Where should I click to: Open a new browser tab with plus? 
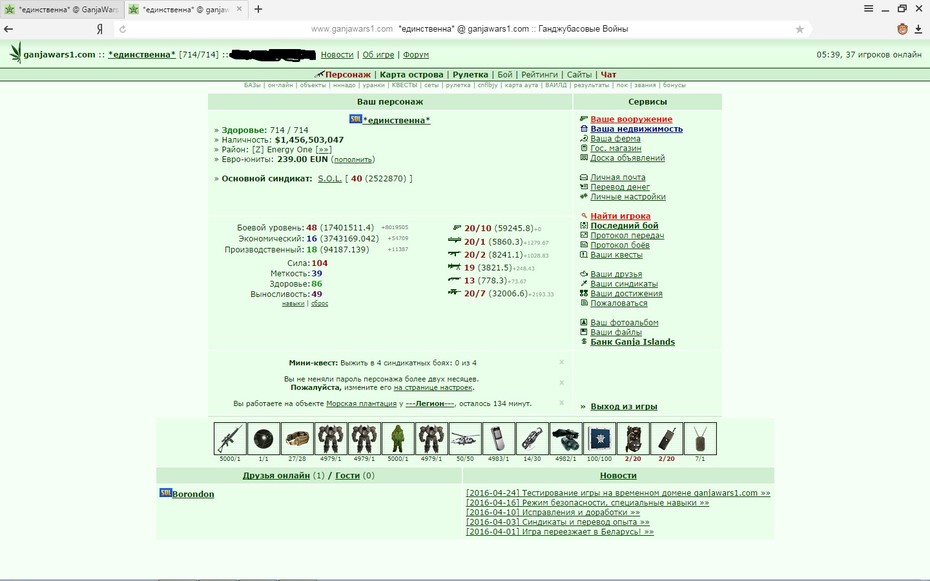(258, 9)
